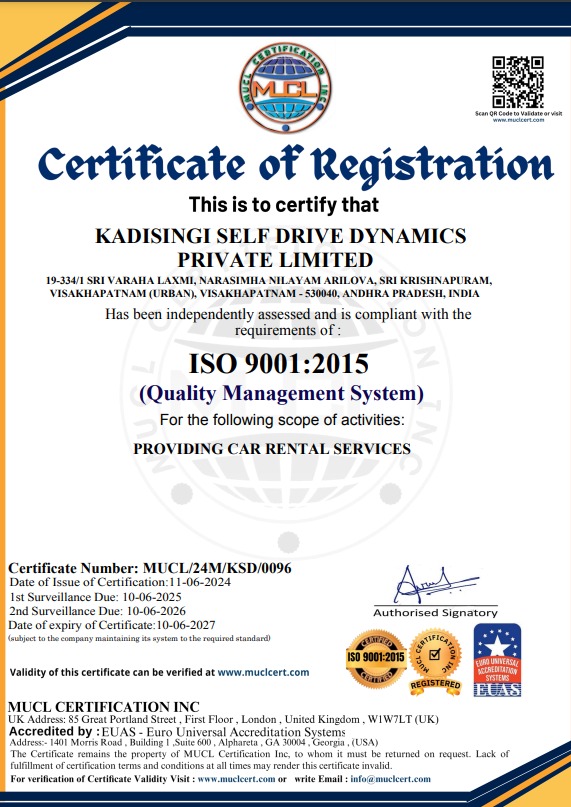
Task: Click the authorised signatory signature
Action: coord(435,584)
